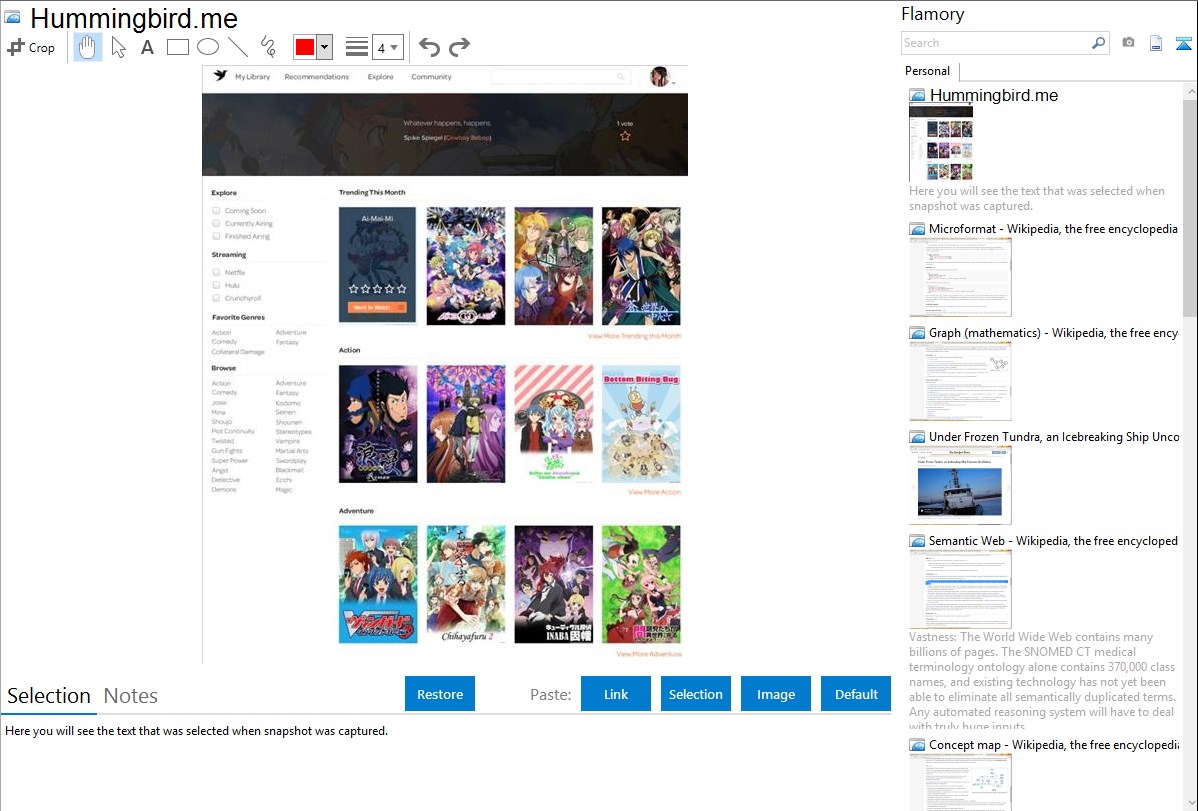Screen dimensions: 1198x811
Task: Open the line width 4 dropdown
Action: pos(388,47)
